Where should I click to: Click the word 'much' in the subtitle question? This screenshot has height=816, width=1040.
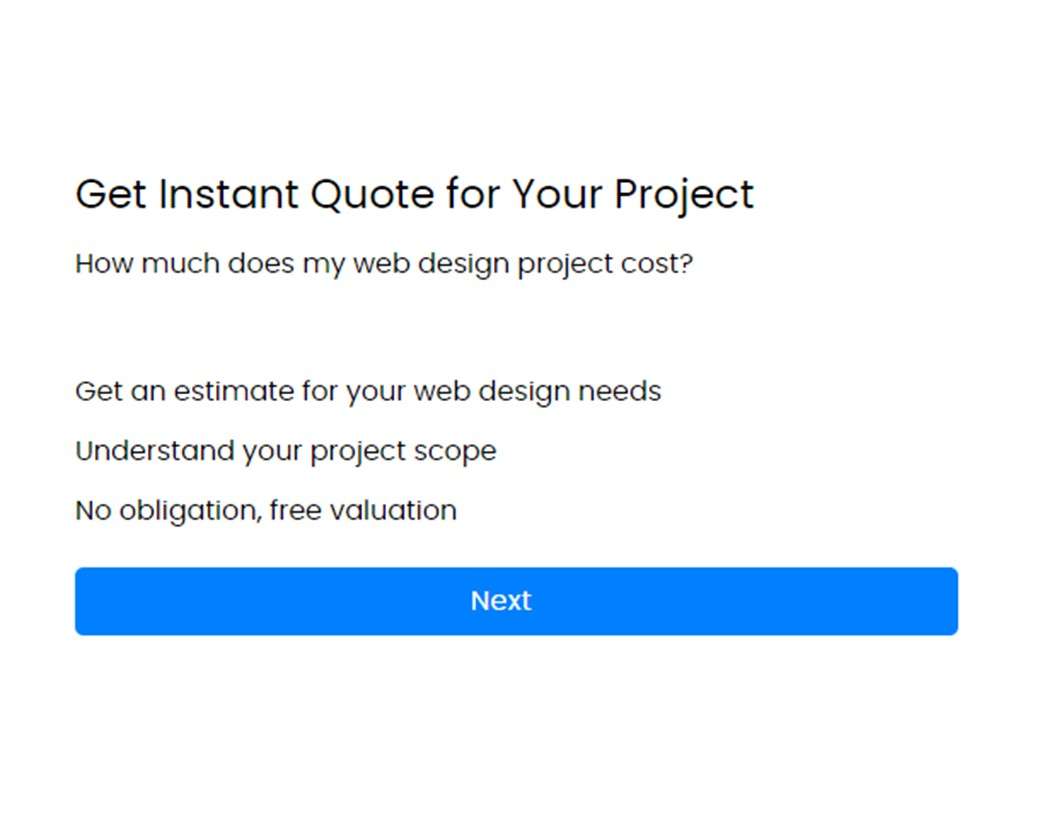pyautogui.click(x=180, y=263)
